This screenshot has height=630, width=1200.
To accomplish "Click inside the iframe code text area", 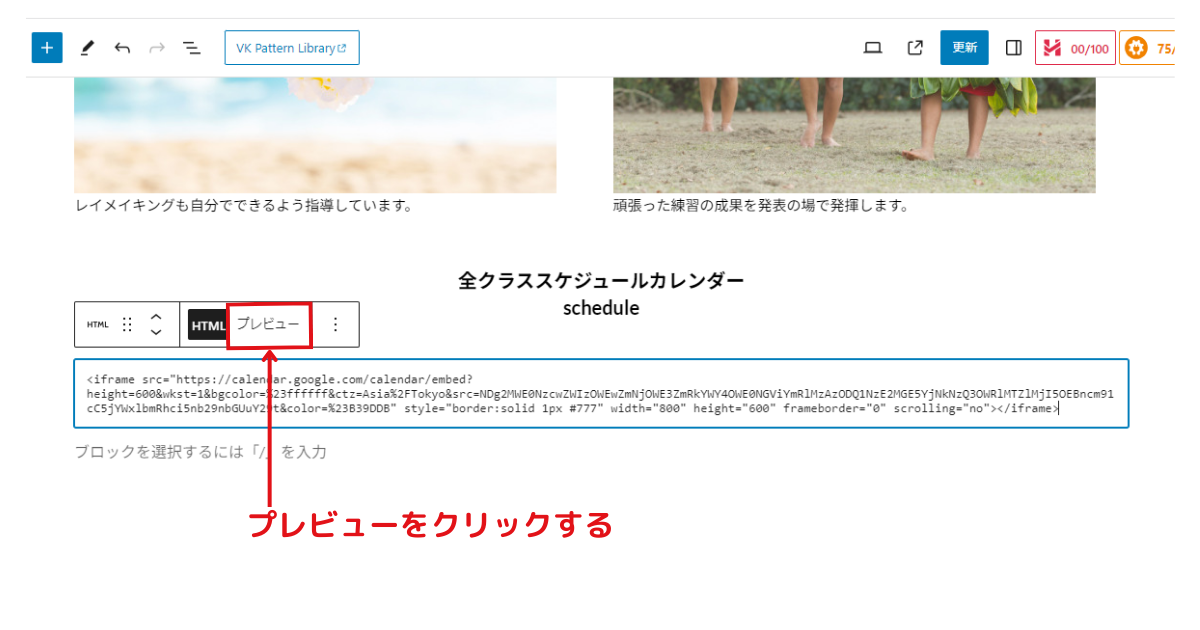I will (600, 393).
